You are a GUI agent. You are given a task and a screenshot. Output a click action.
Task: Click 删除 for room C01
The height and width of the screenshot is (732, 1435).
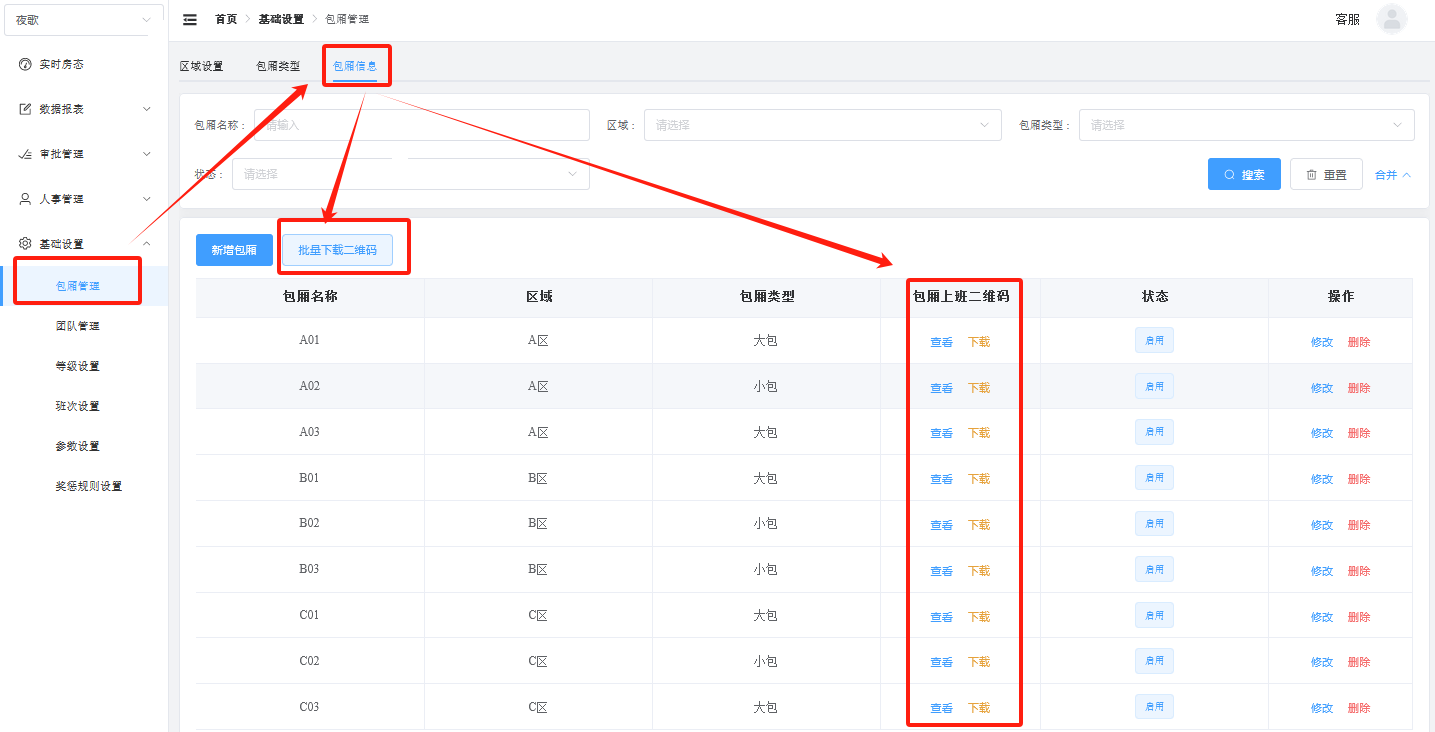(1359, 617)
